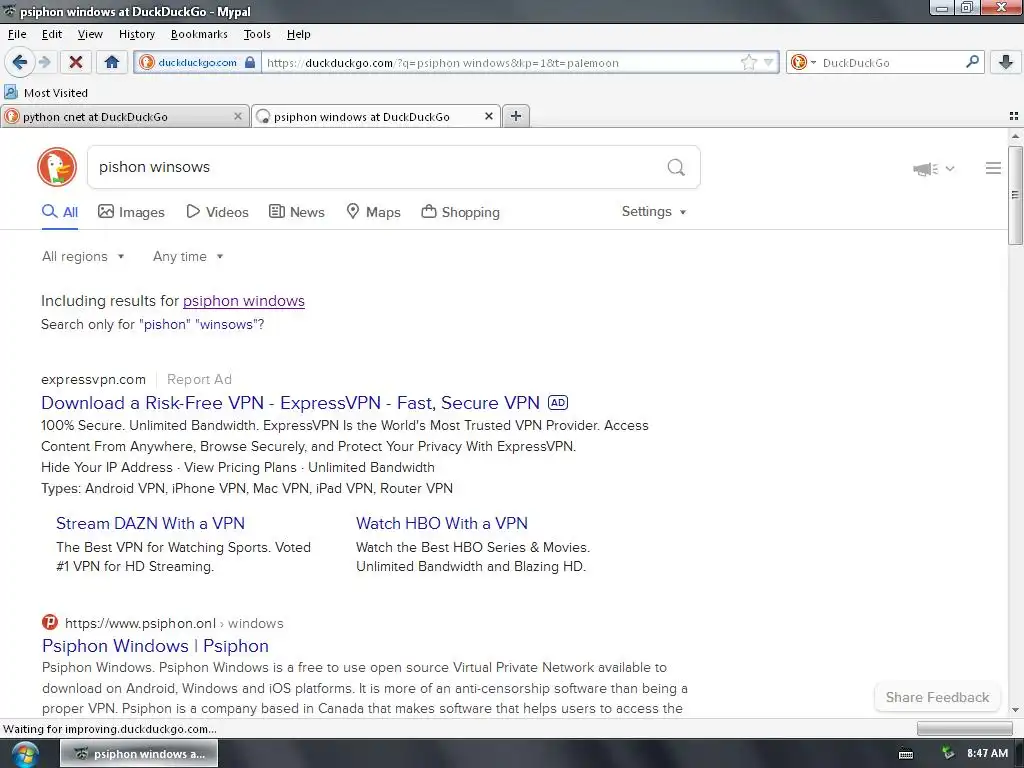
Task: Open the Tools menu
Action: tap(257, 34)
